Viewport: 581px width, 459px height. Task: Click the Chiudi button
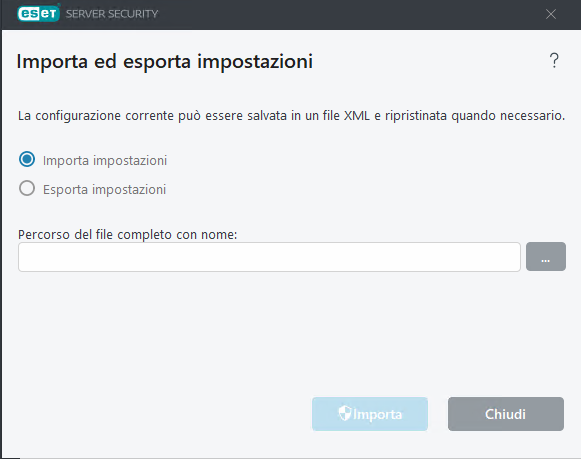506,414
